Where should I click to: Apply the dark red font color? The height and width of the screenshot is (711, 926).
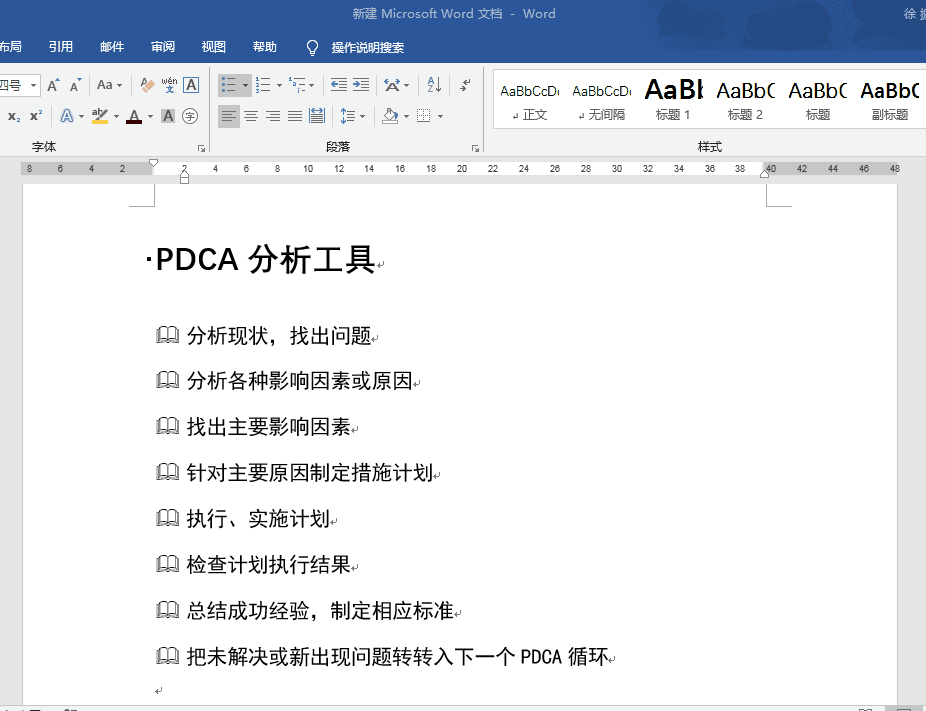pyautogui.click(x=134, y=116)
